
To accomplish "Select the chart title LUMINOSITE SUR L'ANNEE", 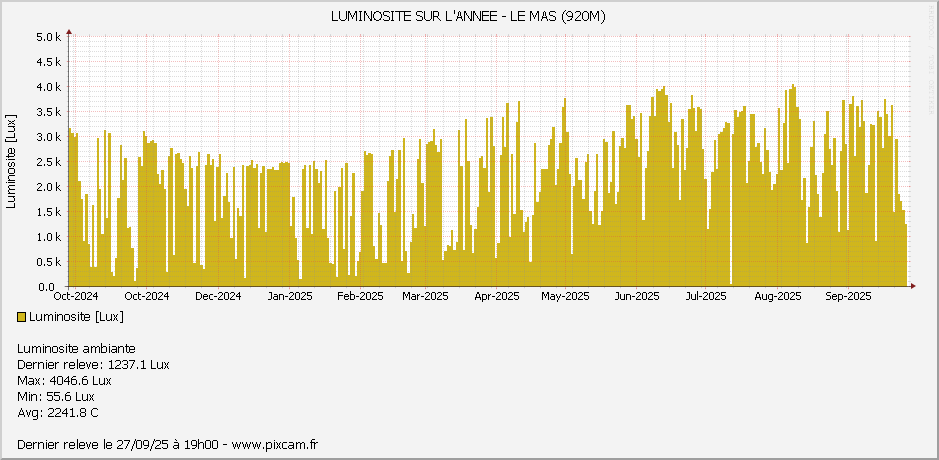I will click(x=468, y=16).
